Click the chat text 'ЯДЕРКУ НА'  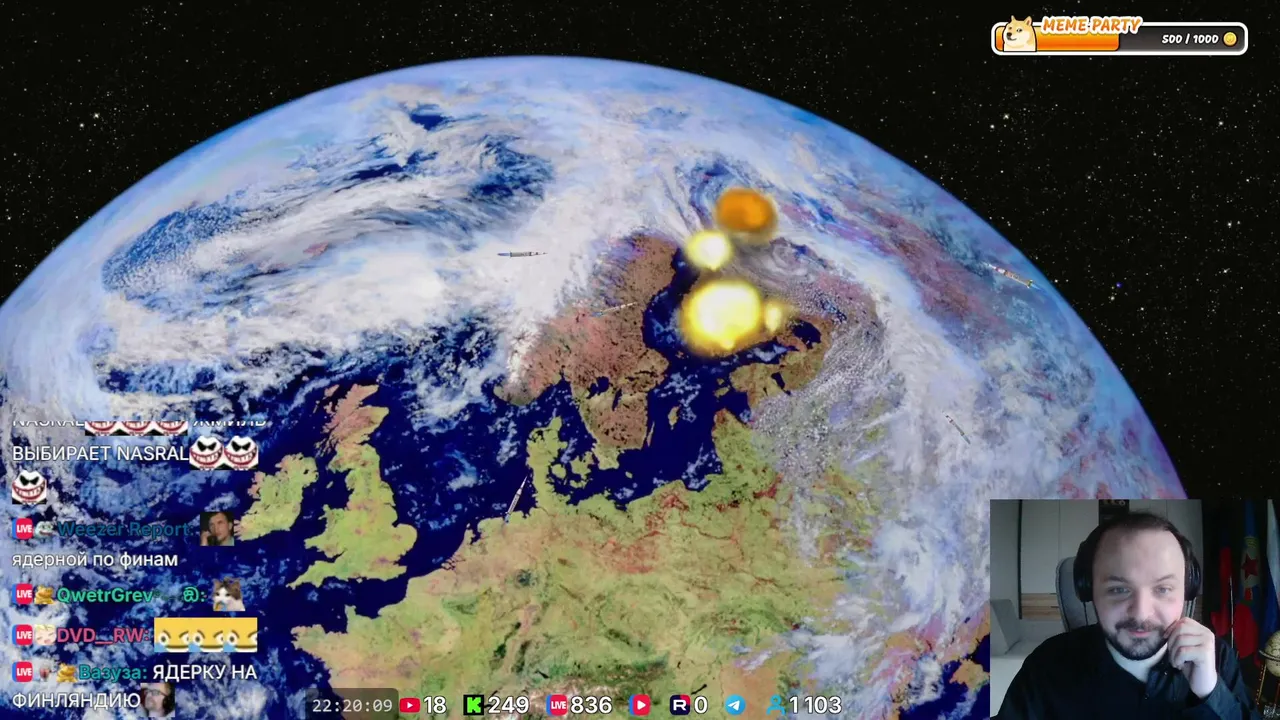205,672
